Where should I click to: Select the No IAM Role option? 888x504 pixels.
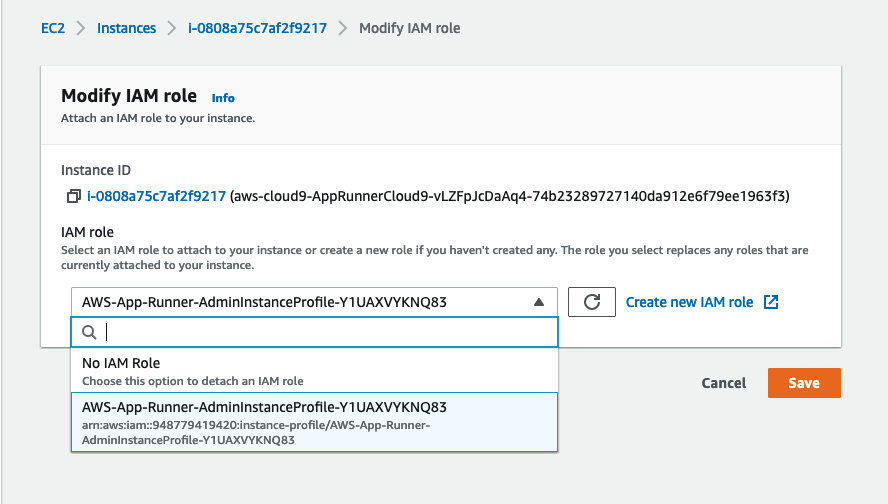[x=314, y=371]
